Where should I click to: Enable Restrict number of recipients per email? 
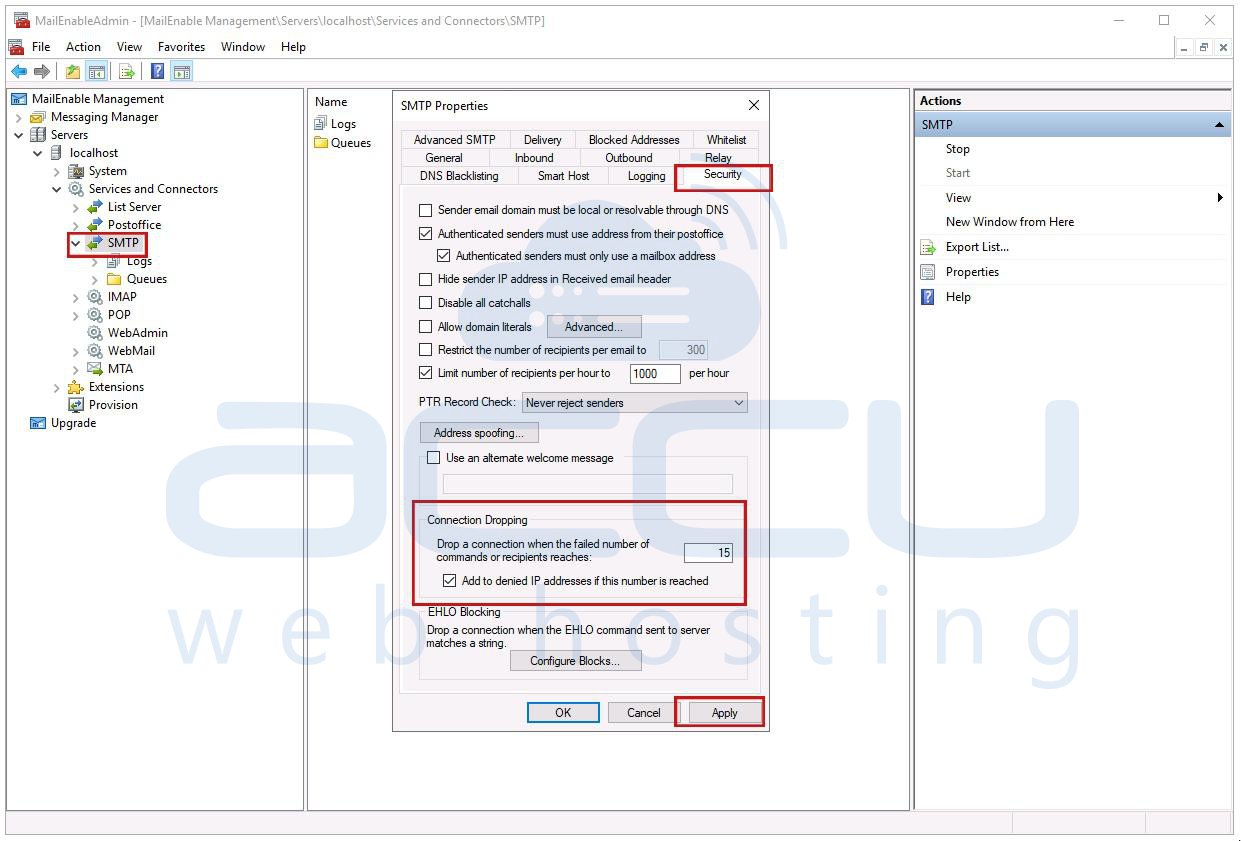point(426,350)
